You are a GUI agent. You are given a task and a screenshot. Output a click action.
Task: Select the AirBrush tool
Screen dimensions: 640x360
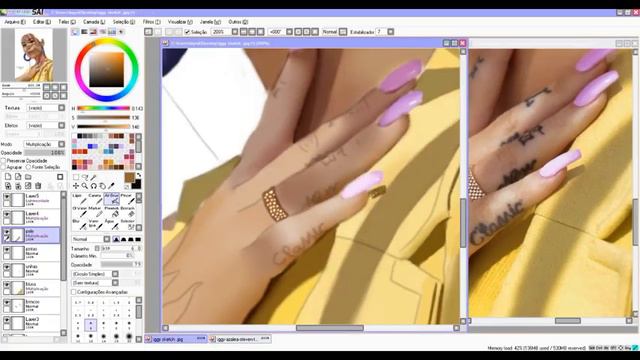click(x=111, y=199)
